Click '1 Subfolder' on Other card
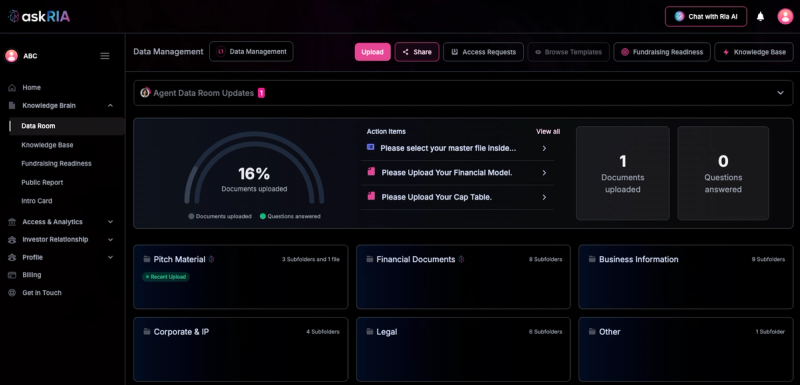The width and height of the screenshot is (800, 385). coord(770,331)
